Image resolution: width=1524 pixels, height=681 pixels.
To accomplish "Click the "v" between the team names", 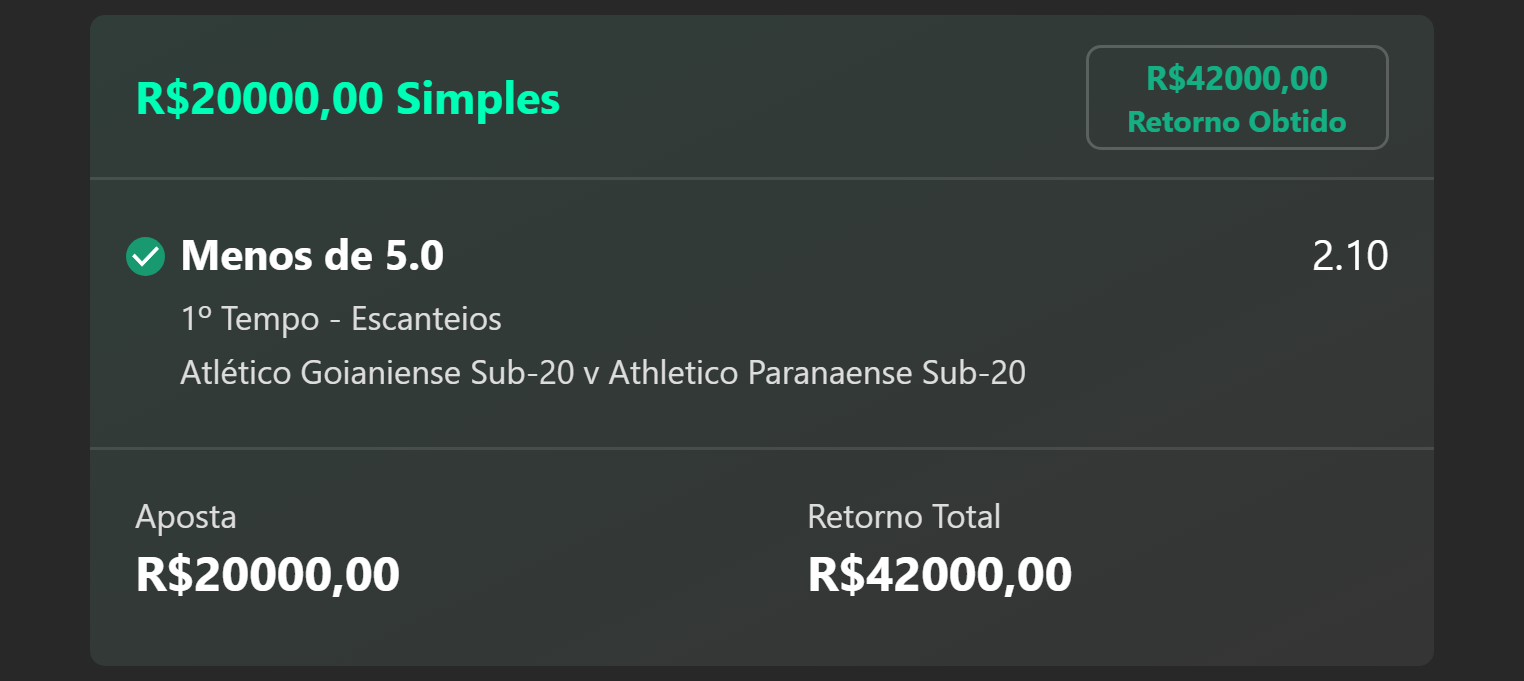I will click(592, 374).
